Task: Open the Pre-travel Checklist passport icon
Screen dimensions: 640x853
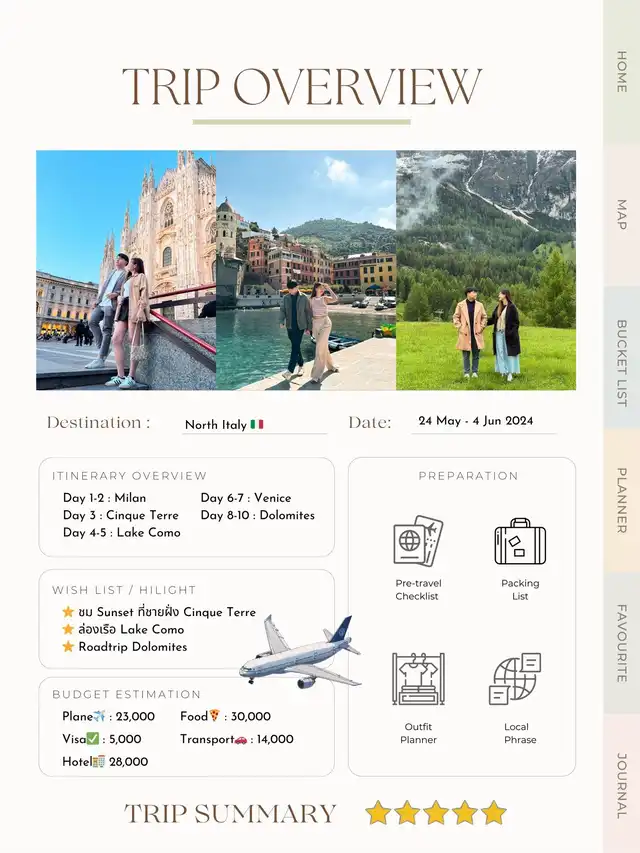Action: click(418, 541)
